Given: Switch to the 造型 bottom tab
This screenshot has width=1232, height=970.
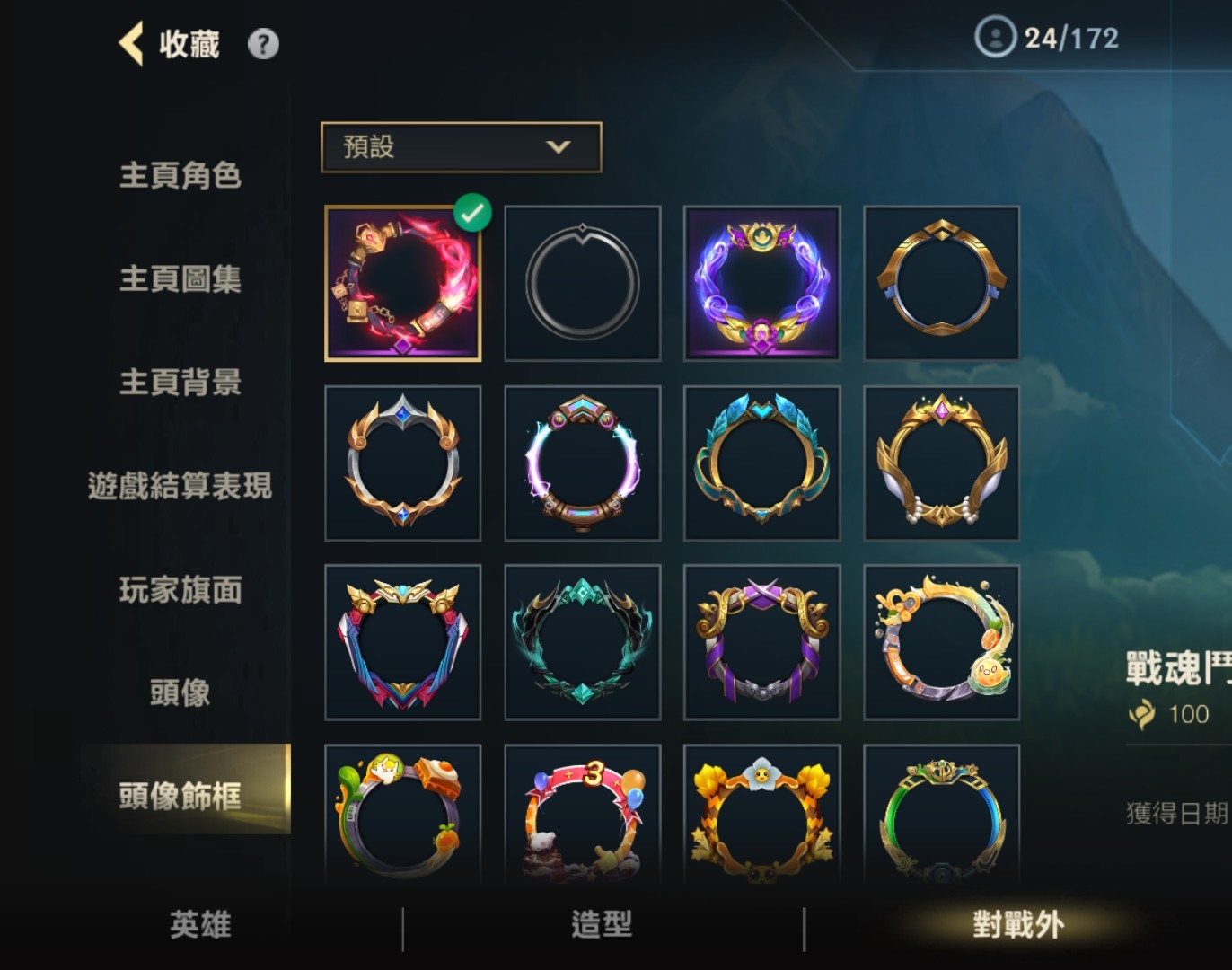Looking at the screenshot, I should coord(603,924).
